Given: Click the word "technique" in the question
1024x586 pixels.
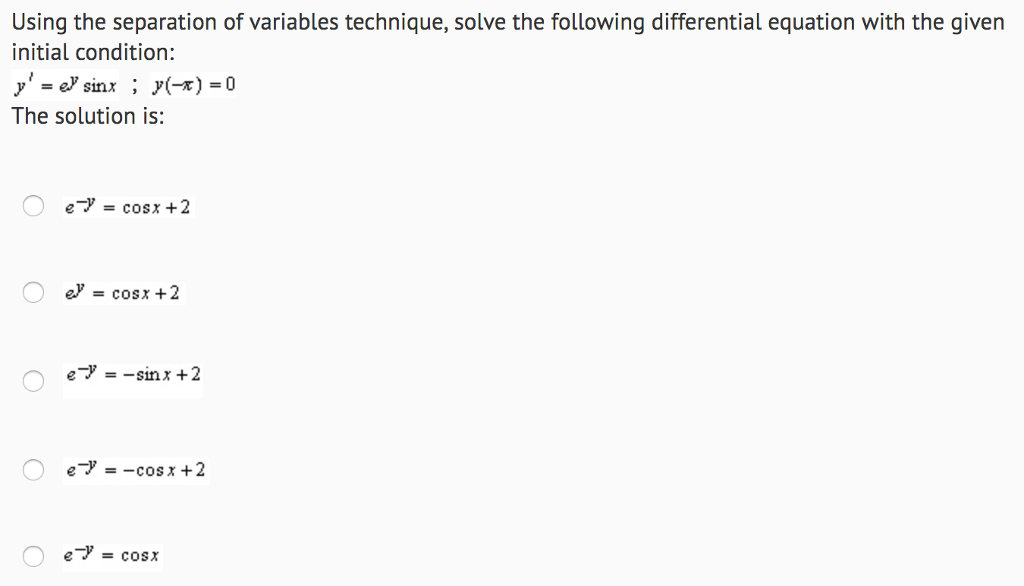Looking at the screenshot, I should click(x=395, y=22).
